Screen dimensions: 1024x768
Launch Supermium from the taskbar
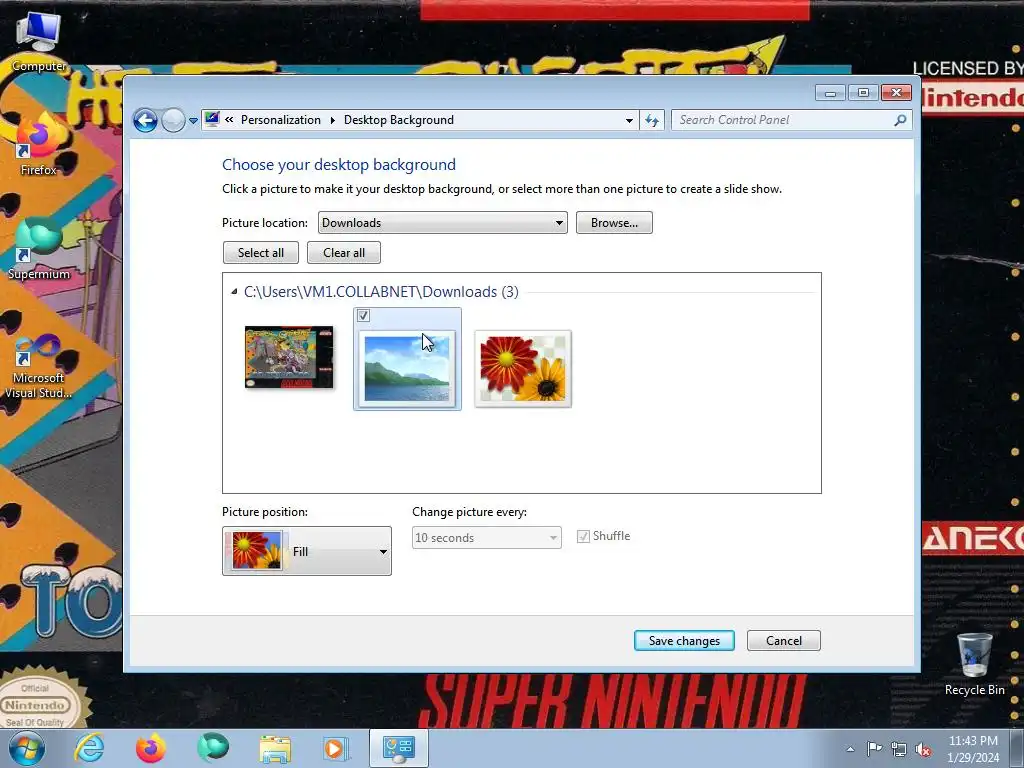[213, 748]
